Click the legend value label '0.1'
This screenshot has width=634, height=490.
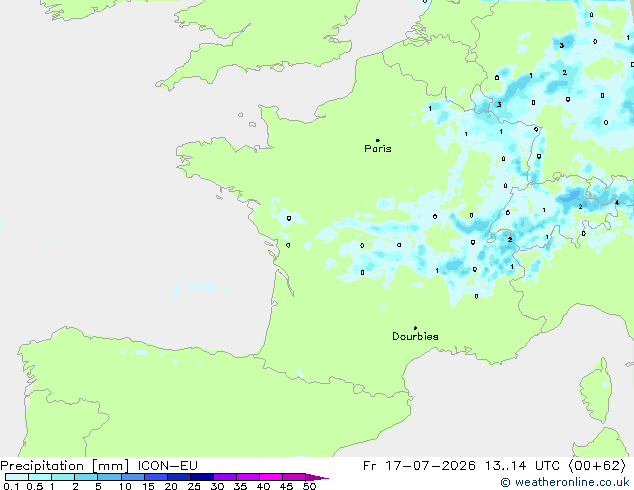click(12, 486)
